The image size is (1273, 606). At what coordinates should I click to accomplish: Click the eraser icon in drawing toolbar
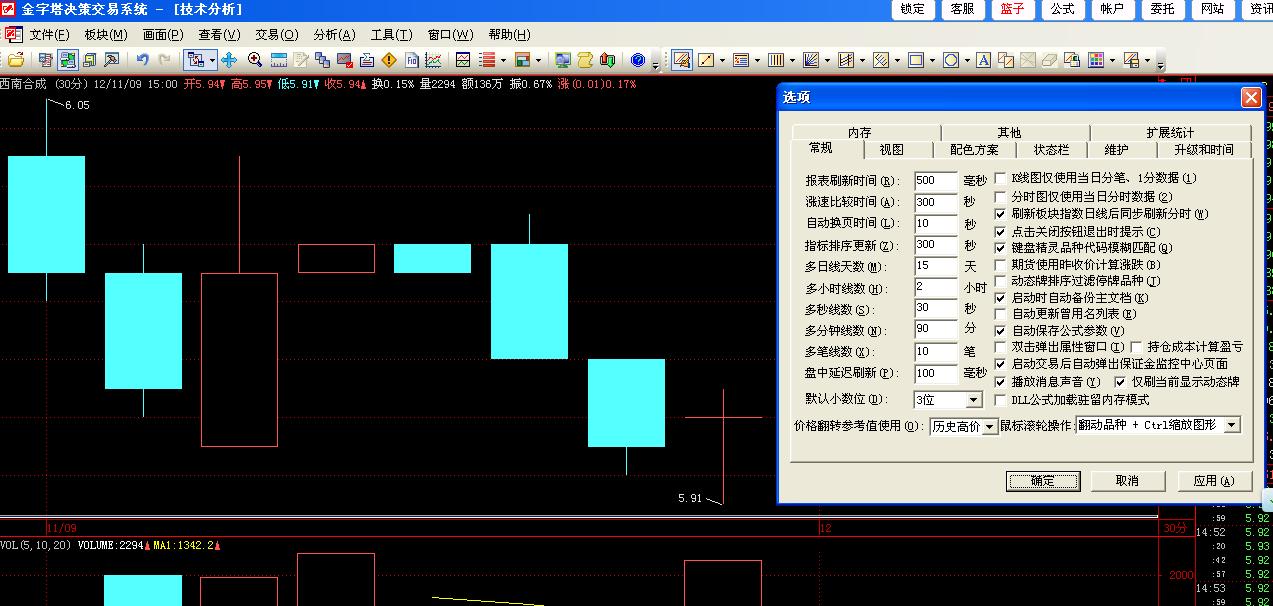(1049, 60)
